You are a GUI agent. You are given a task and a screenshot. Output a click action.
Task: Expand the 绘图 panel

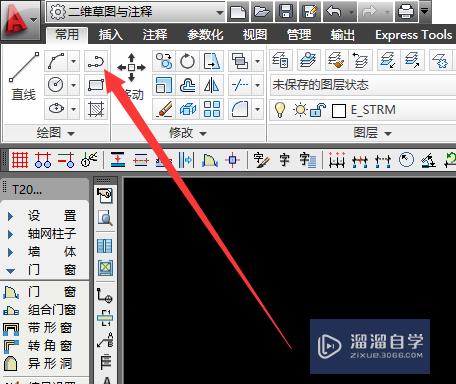pos(56,133)
